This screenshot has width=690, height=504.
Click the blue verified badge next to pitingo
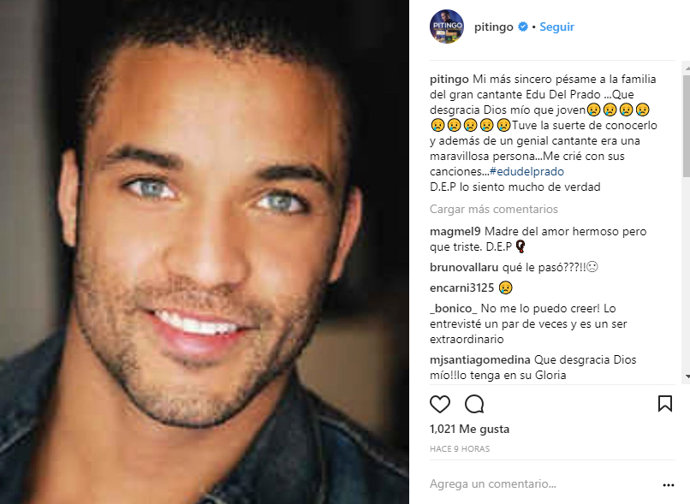click(x=523, y=27)
